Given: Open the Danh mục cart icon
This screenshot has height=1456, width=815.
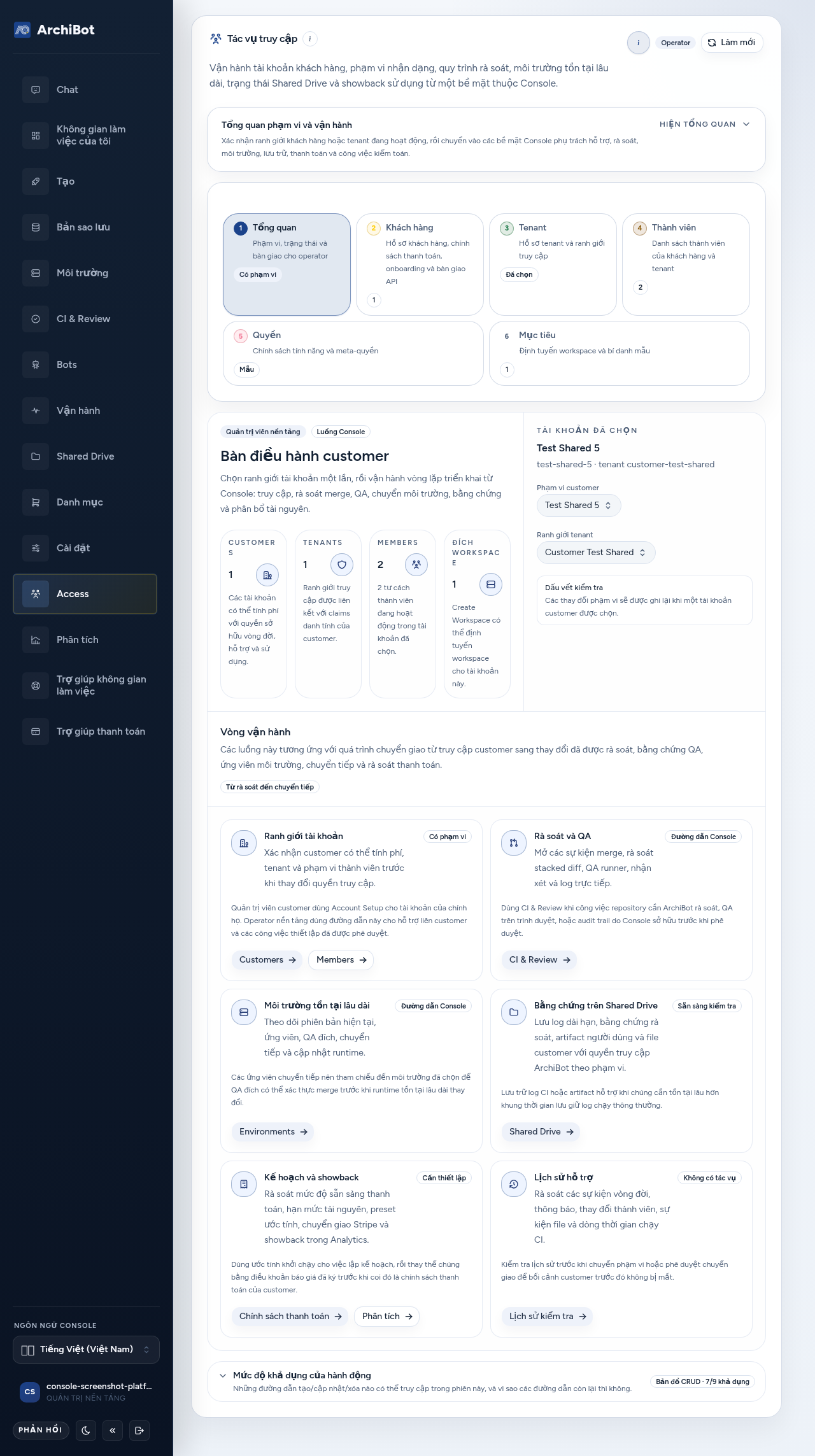Looking at the screenshot, I should 36,502.
